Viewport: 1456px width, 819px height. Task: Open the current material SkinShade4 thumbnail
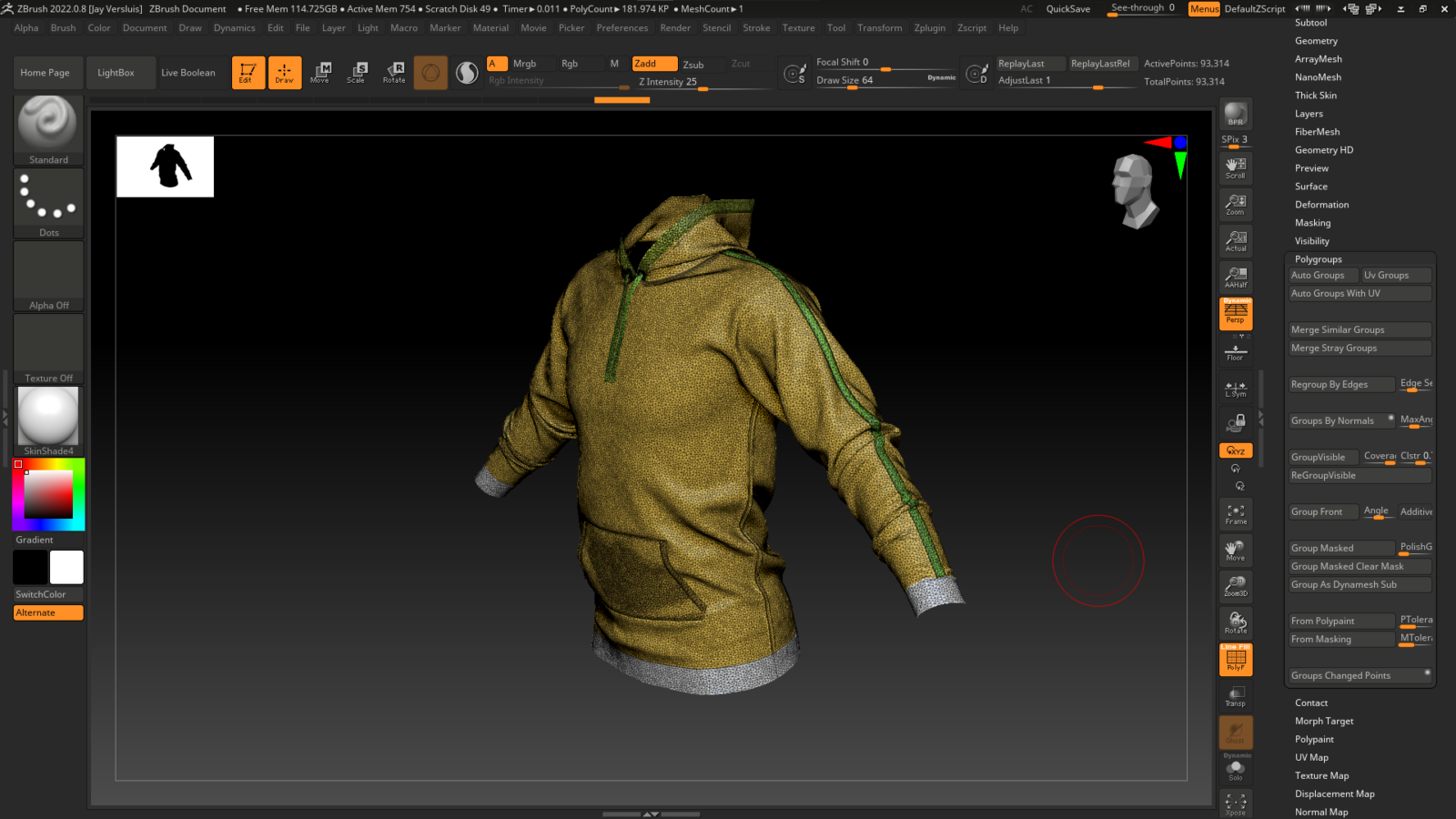tap(47, 417)
